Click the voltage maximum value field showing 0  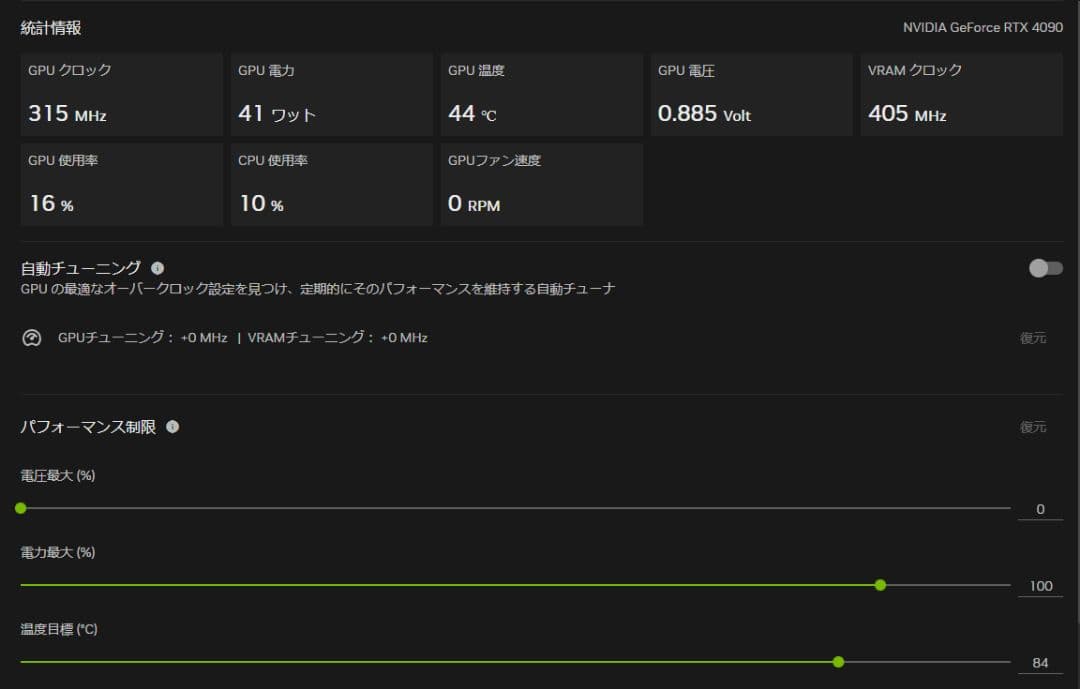(x=1040, y=508)
